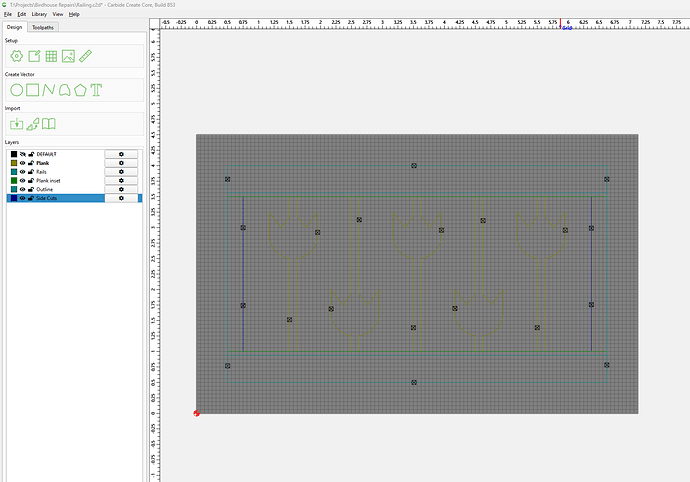
Task: Switch to the Toolpaths tab
Action: (x=43, y=27)
